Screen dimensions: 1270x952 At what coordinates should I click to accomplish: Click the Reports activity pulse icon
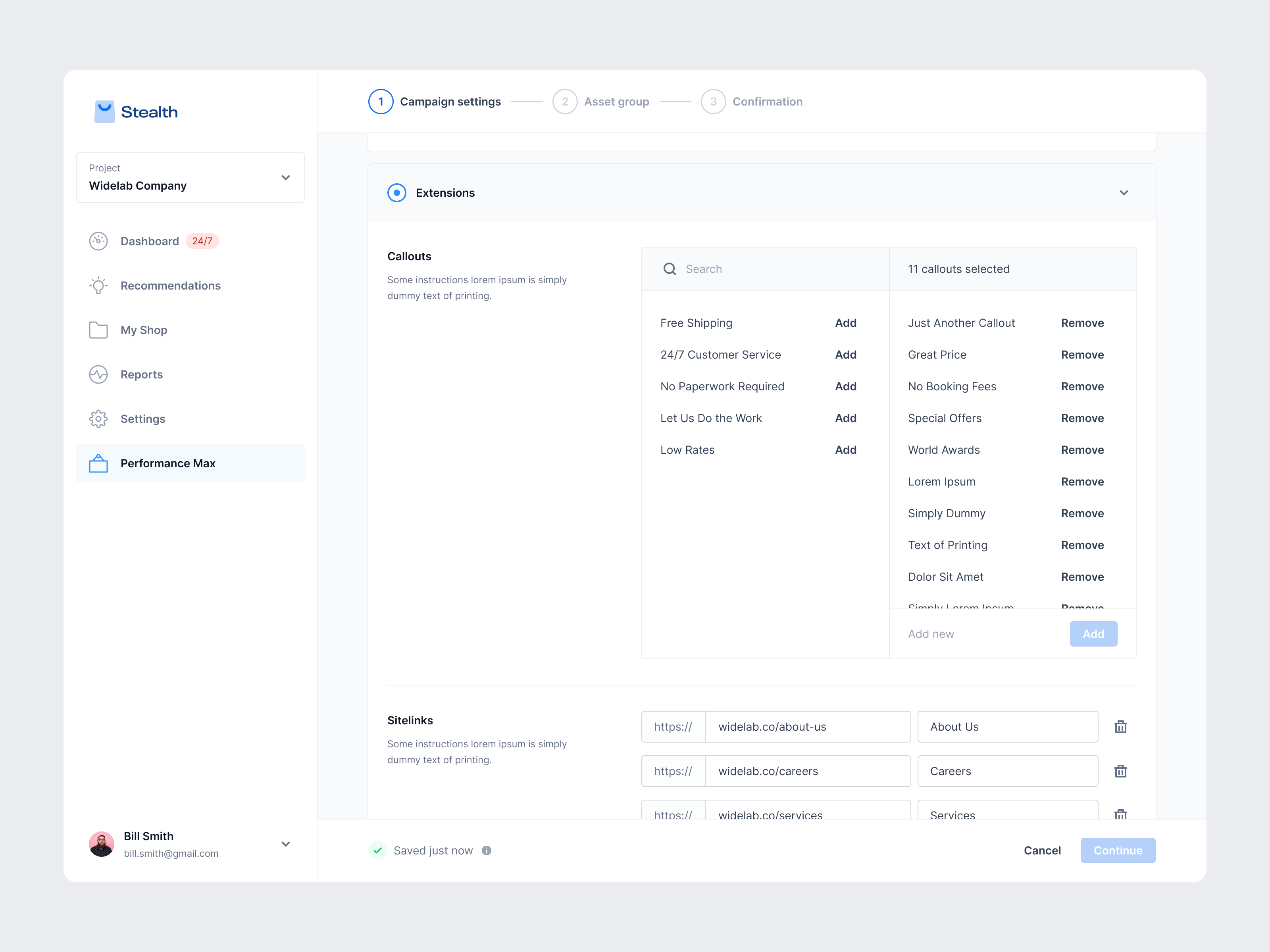tap(98, 375)
